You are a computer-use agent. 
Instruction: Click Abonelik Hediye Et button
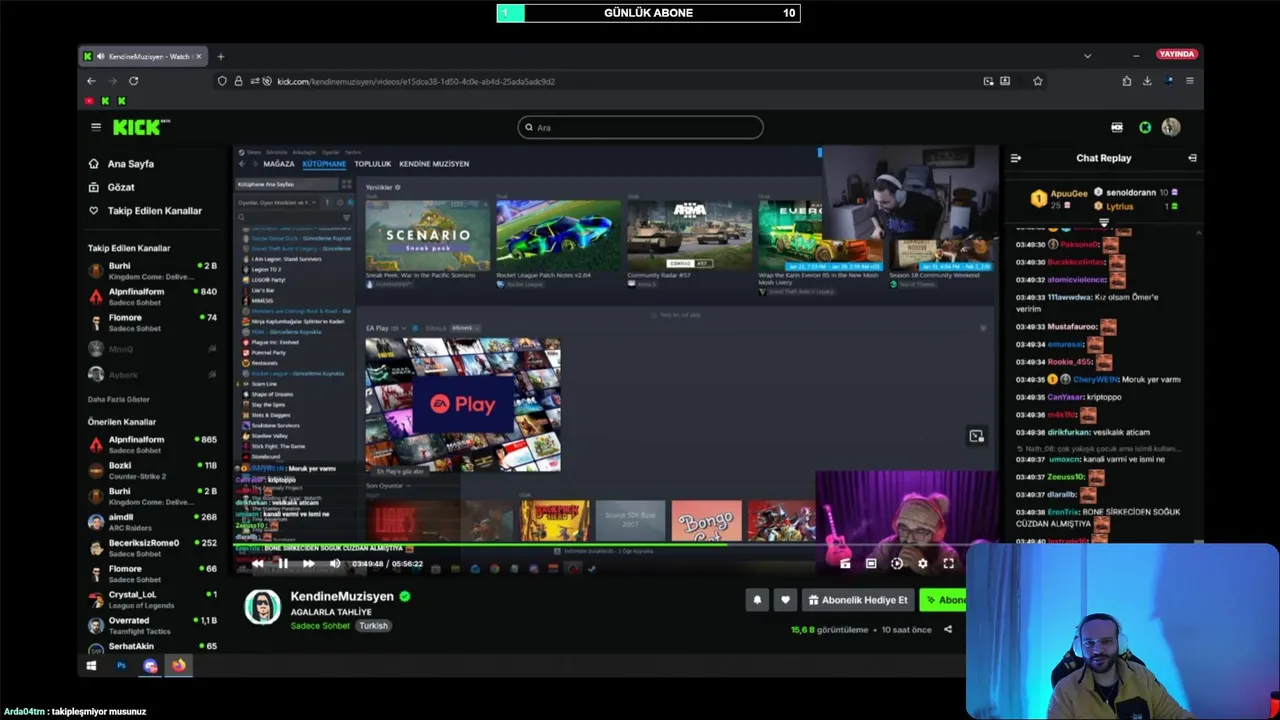858,600
